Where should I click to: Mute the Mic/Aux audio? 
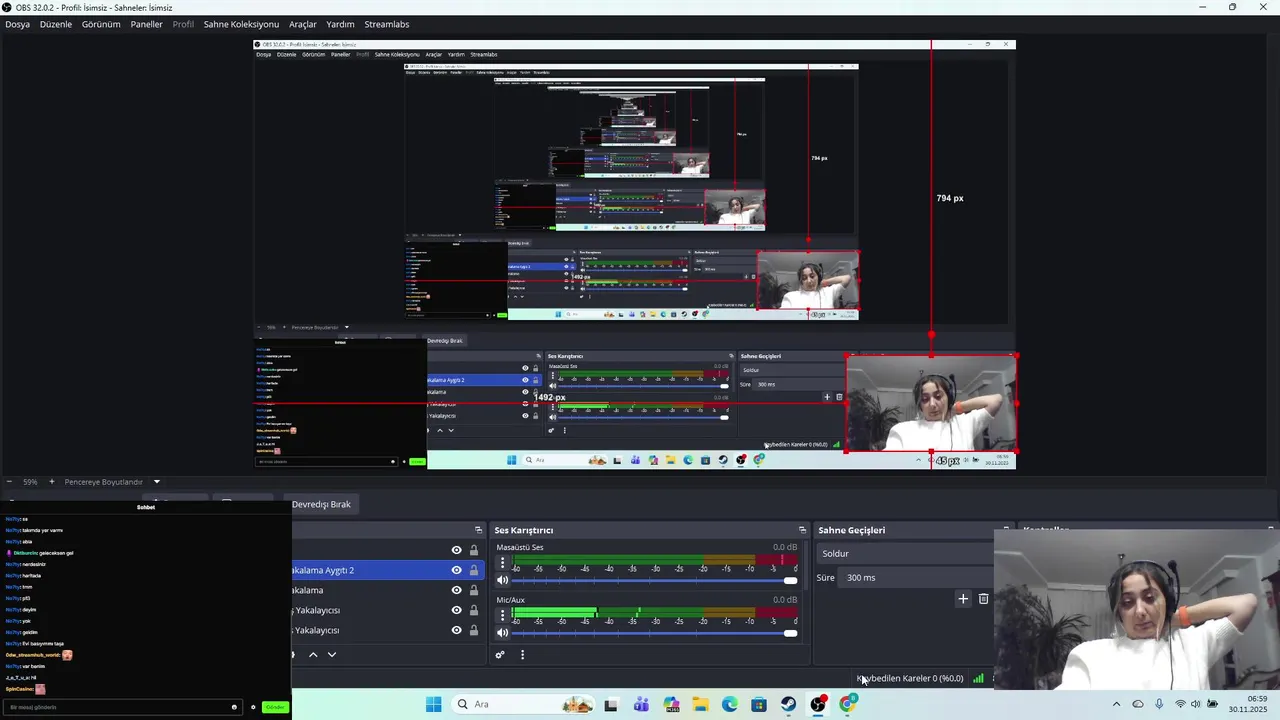pos(503,633)
